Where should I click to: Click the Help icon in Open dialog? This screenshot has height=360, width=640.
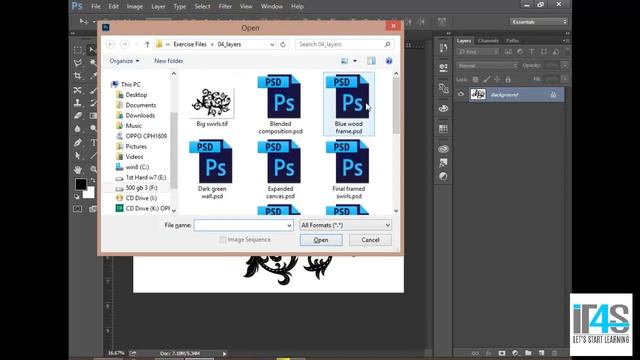click(x=389, y=61)
